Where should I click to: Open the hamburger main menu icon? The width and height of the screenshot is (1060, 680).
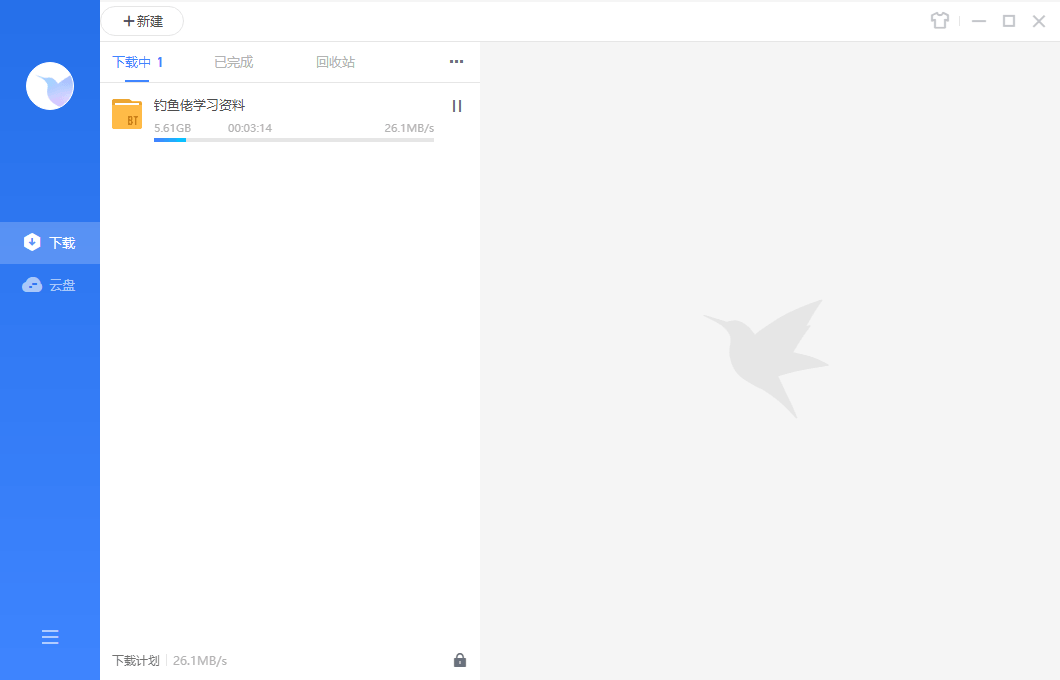pyautogui.click(x=50, y=637)
